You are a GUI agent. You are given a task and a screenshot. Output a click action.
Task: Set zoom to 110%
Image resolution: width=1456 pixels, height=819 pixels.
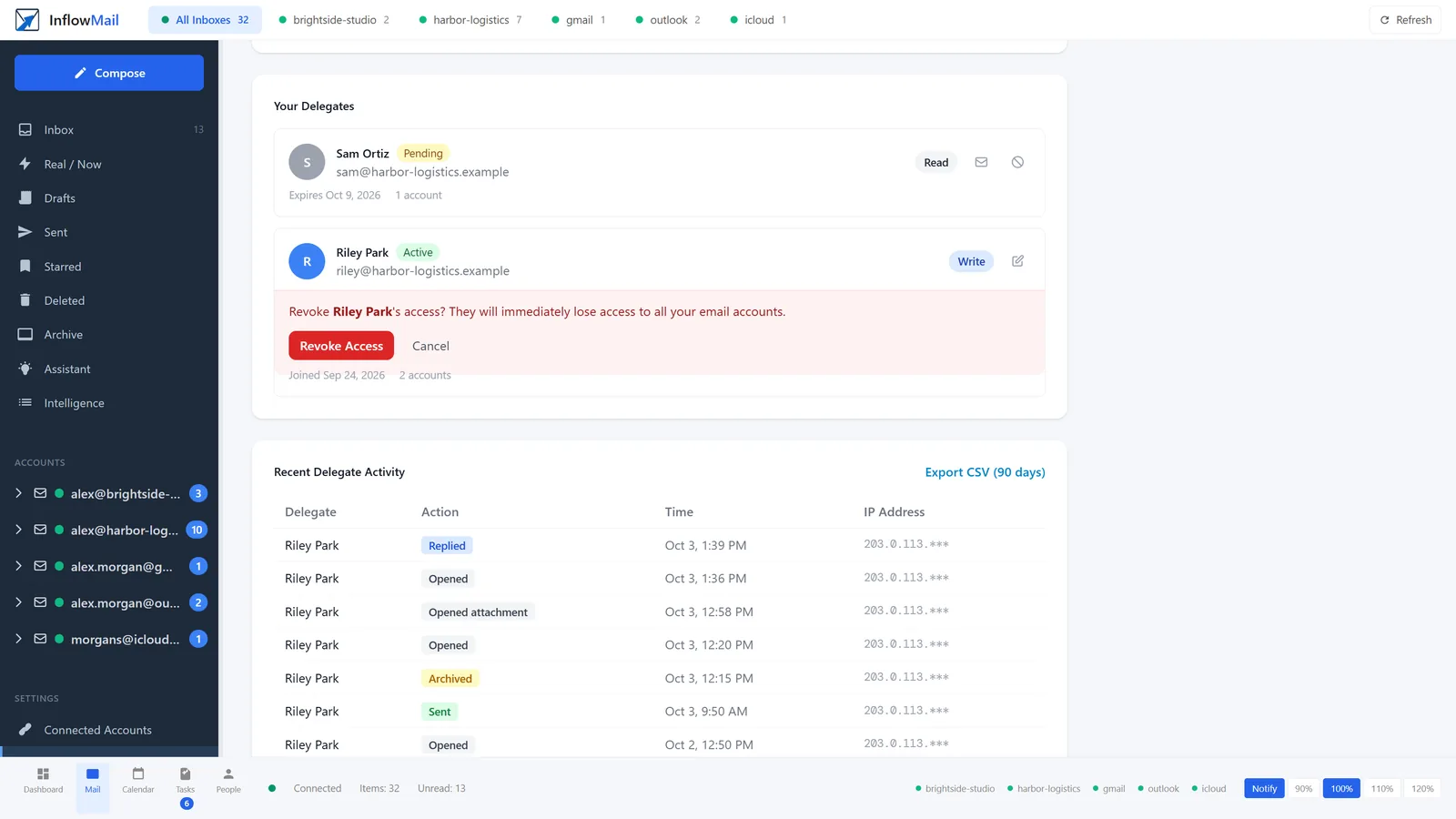(1382, 789)
